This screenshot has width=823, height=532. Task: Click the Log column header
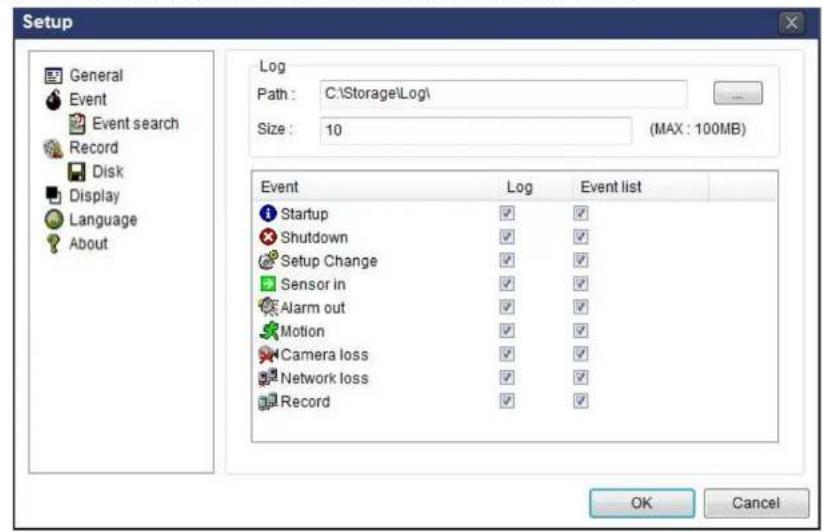534,187
